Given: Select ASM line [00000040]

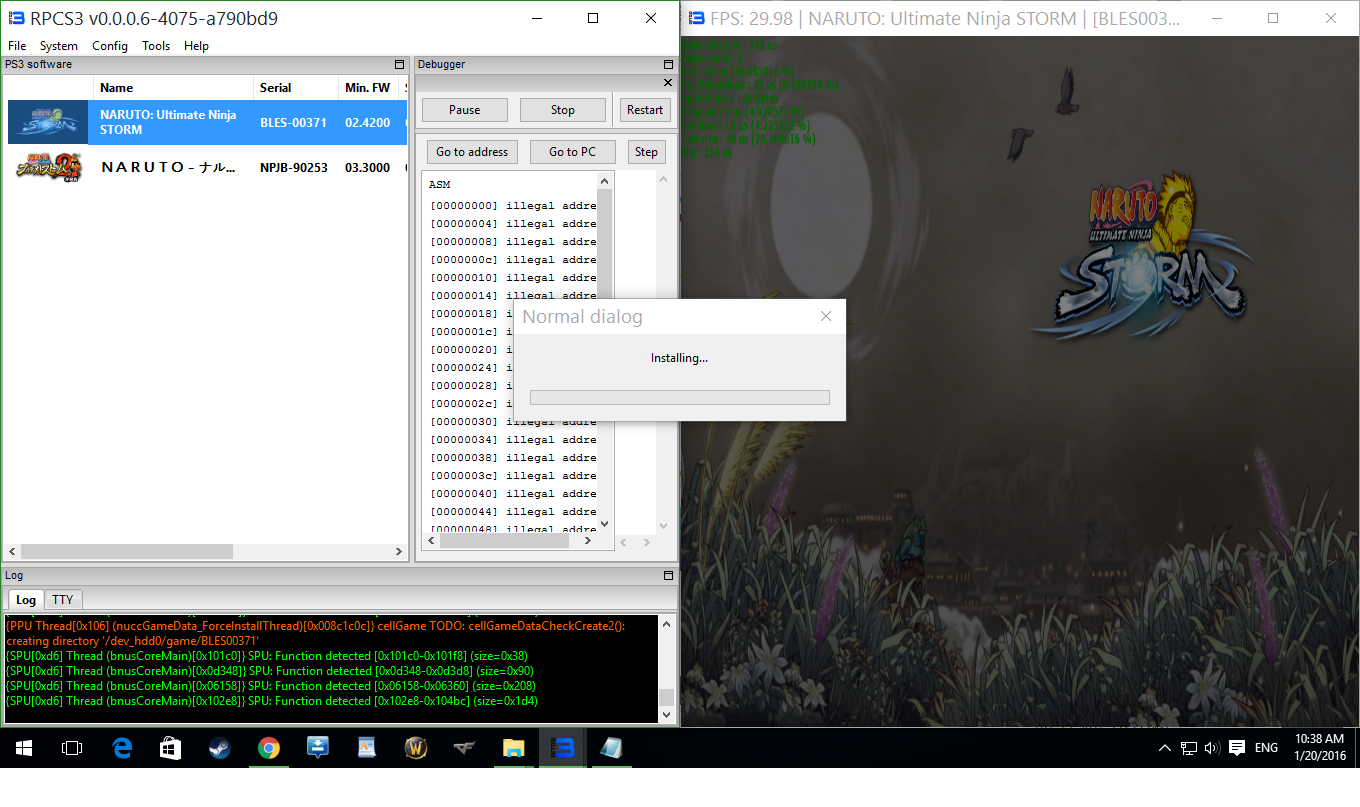Looking at the screenshot, I should point(513,494).
